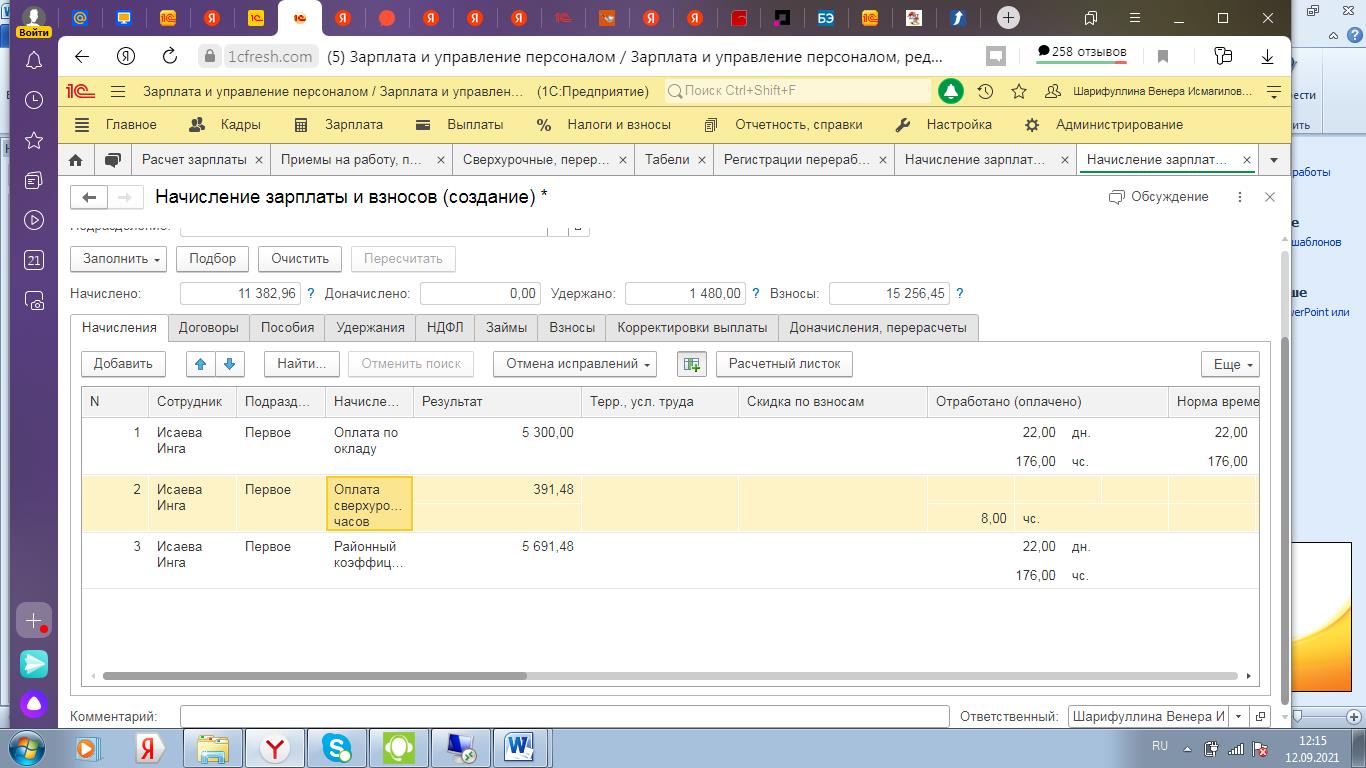Open the Обсуждение discussion panel
The width and height of the screenshot is (1366, 768).
1159,197
